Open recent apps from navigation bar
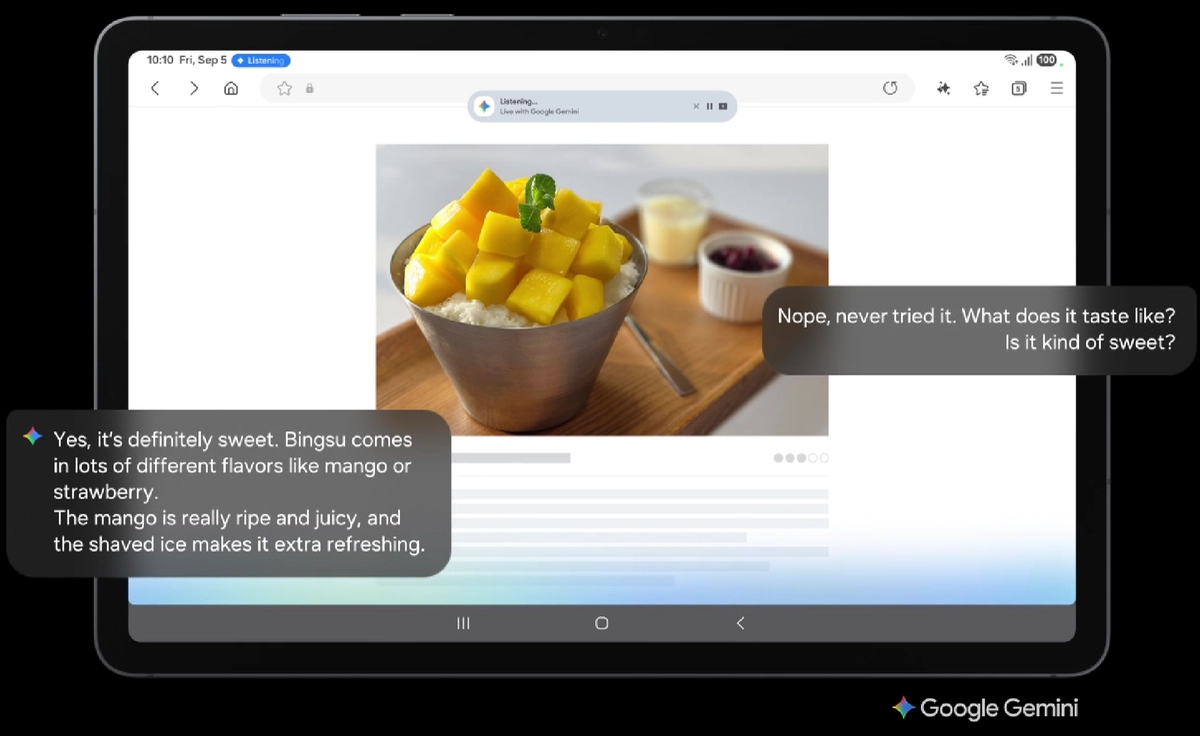This screenshot has height=736, width=1200. (x=463, y=623)
